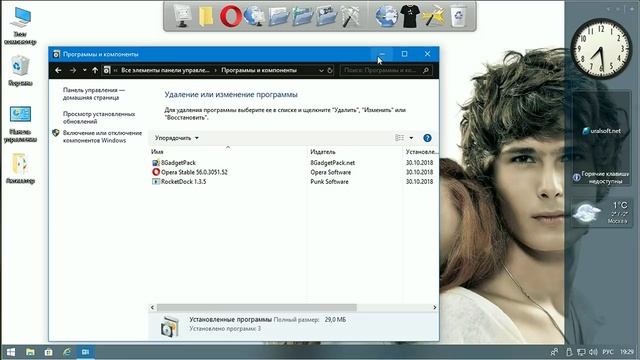Minimize the Programs and Components window

point(382,54)
